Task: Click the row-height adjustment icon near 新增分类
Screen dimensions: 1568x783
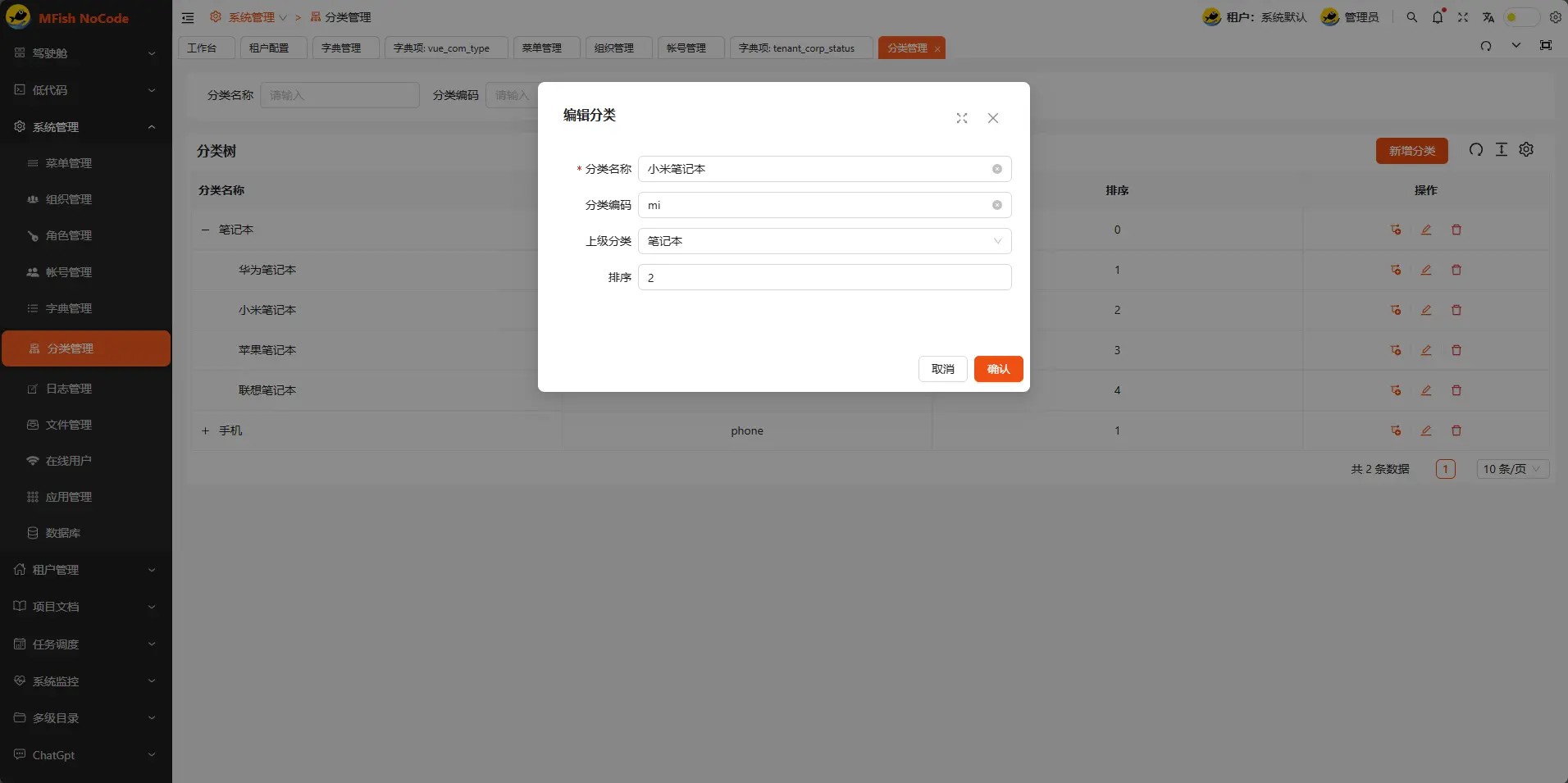Action: (x=1501, y=150)
